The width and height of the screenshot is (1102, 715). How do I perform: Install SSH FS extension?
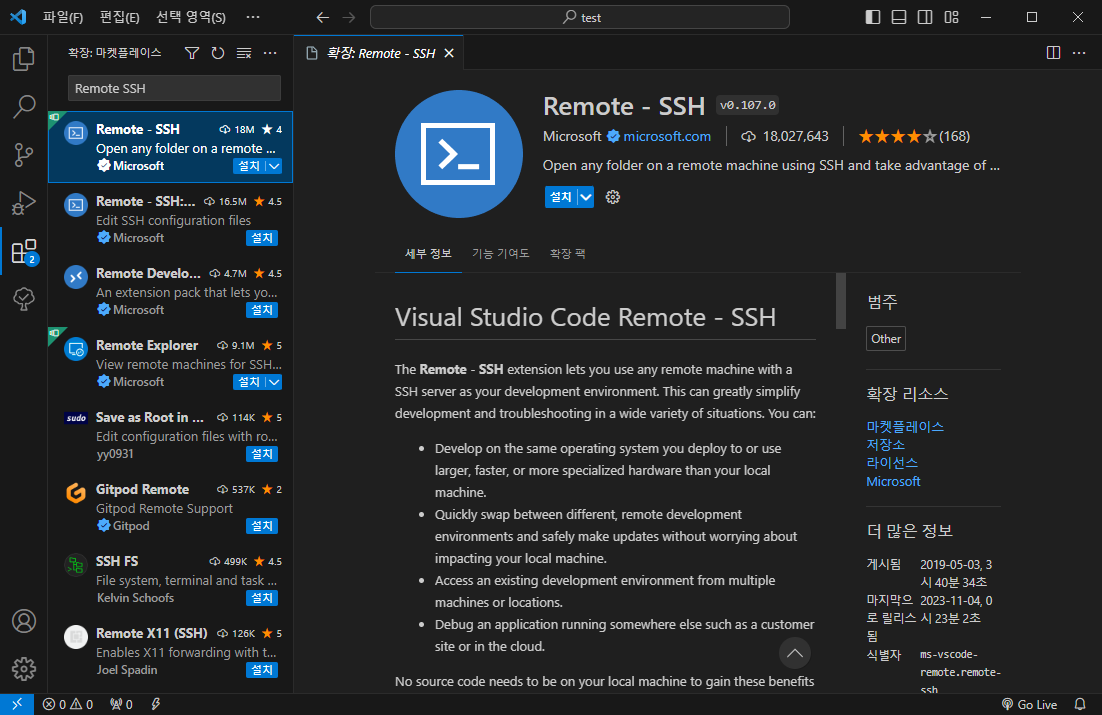coord(261,598)
